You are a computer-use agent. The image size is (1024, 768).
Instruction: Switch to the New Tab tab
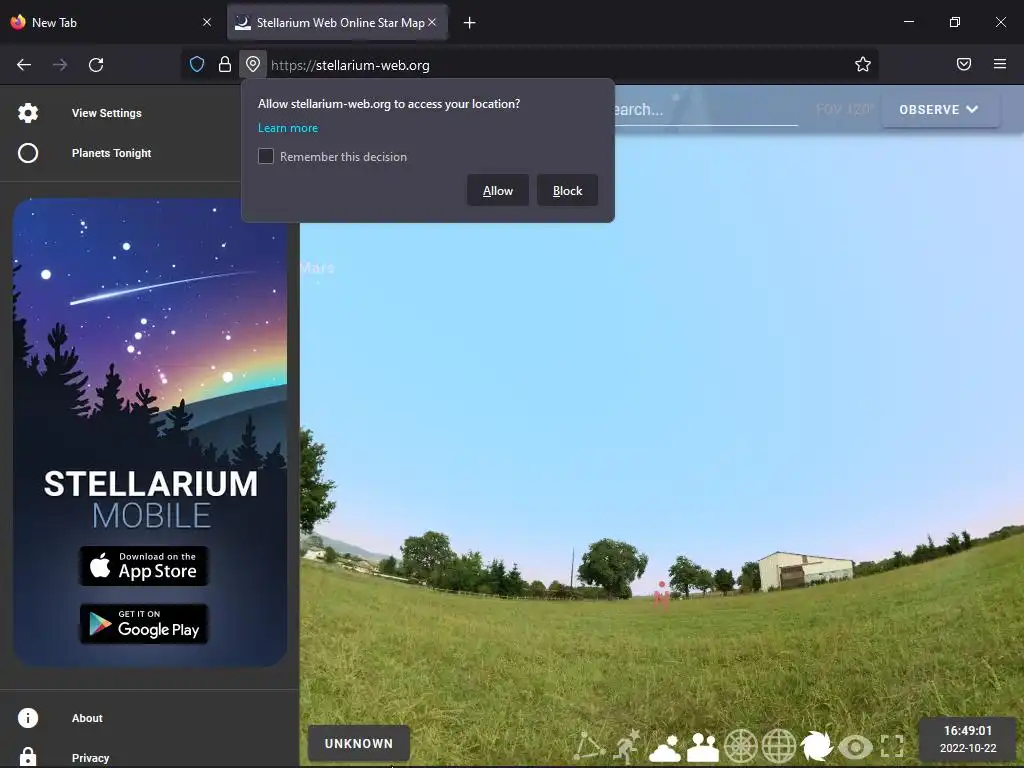tap(111, 22)
